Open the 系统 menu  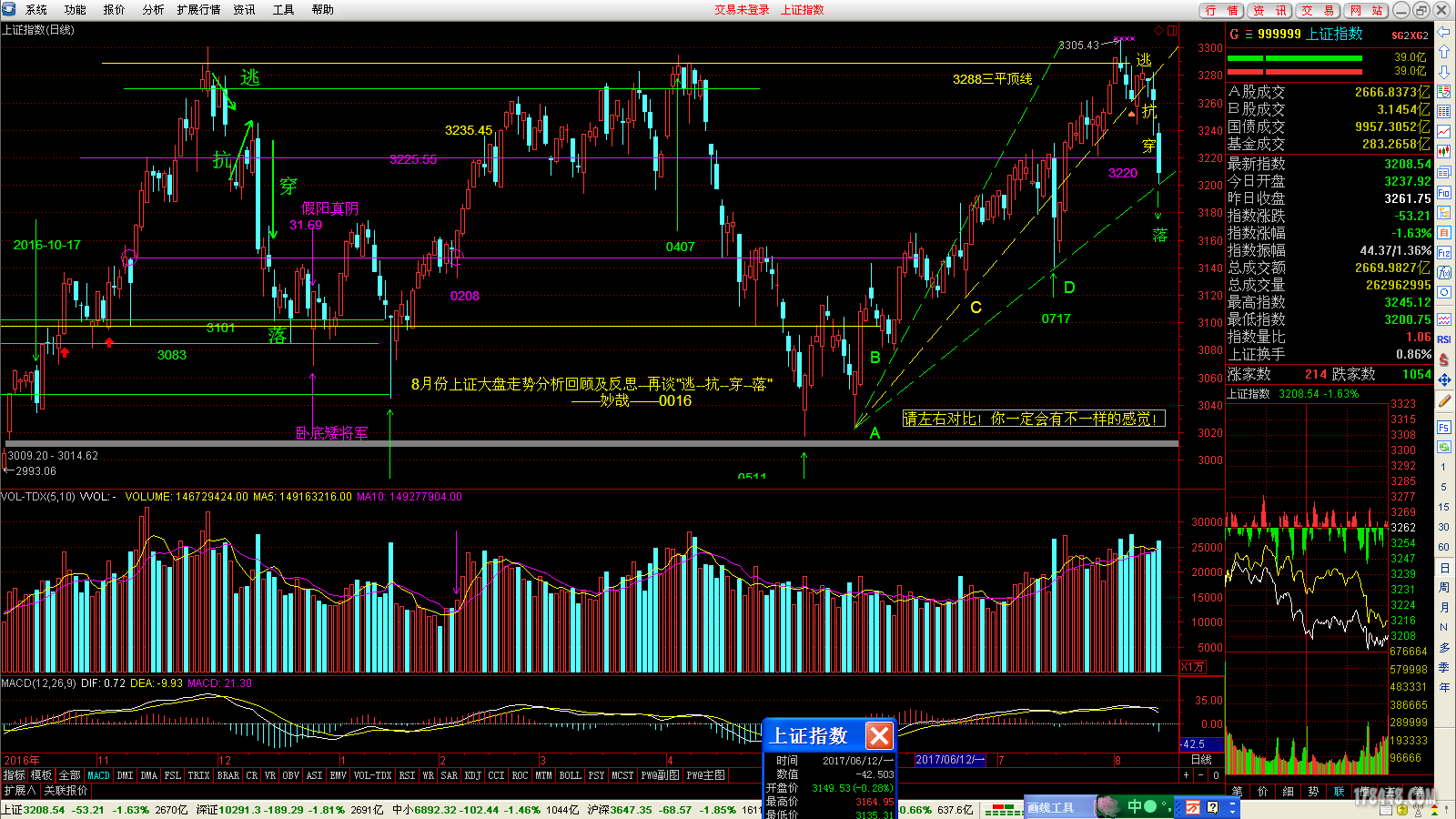[x=36, y=10]
